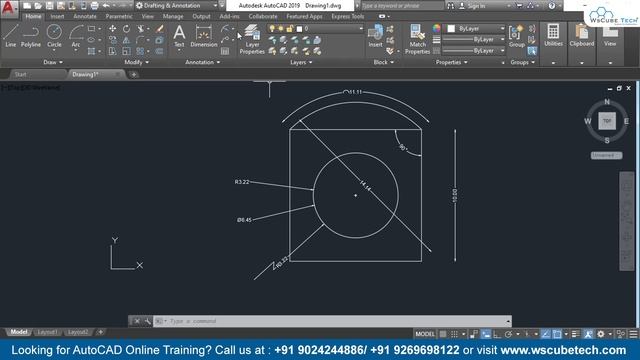This screenshot has height=360, width=640.
Task: Select the Line draw tool
Action: pos(11,36)
